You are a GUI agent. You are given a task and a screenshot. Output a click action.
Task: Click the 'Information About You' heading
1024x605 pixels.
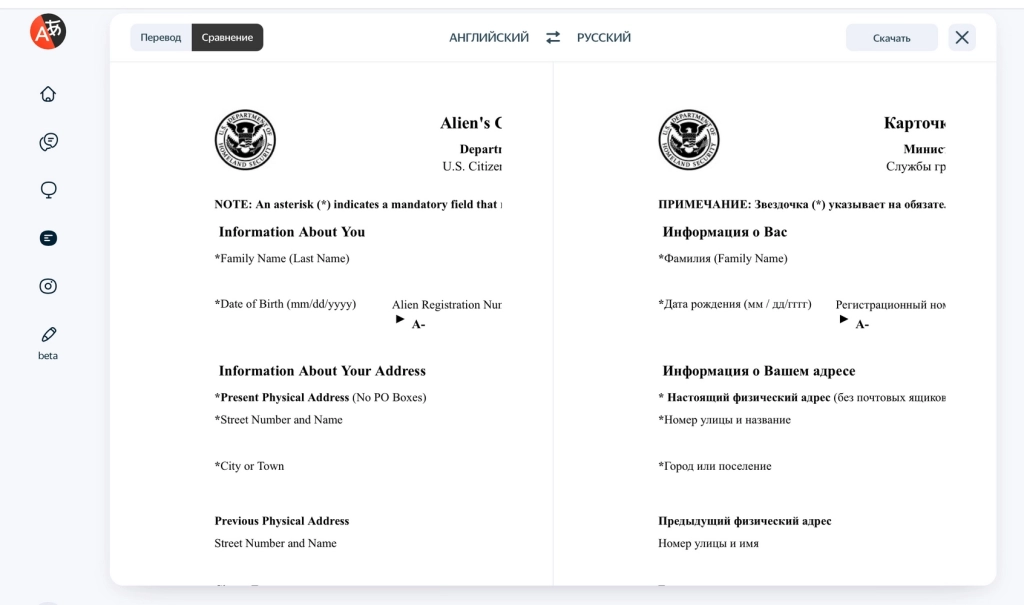click(x=292, y=232)
